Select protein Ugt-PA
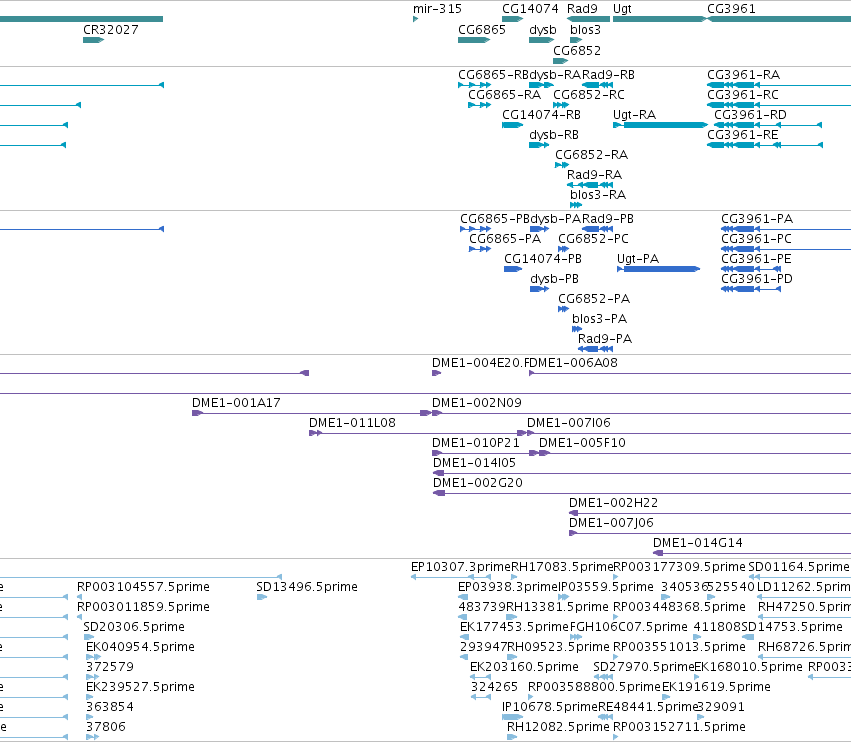 click(x=638, y=259)
